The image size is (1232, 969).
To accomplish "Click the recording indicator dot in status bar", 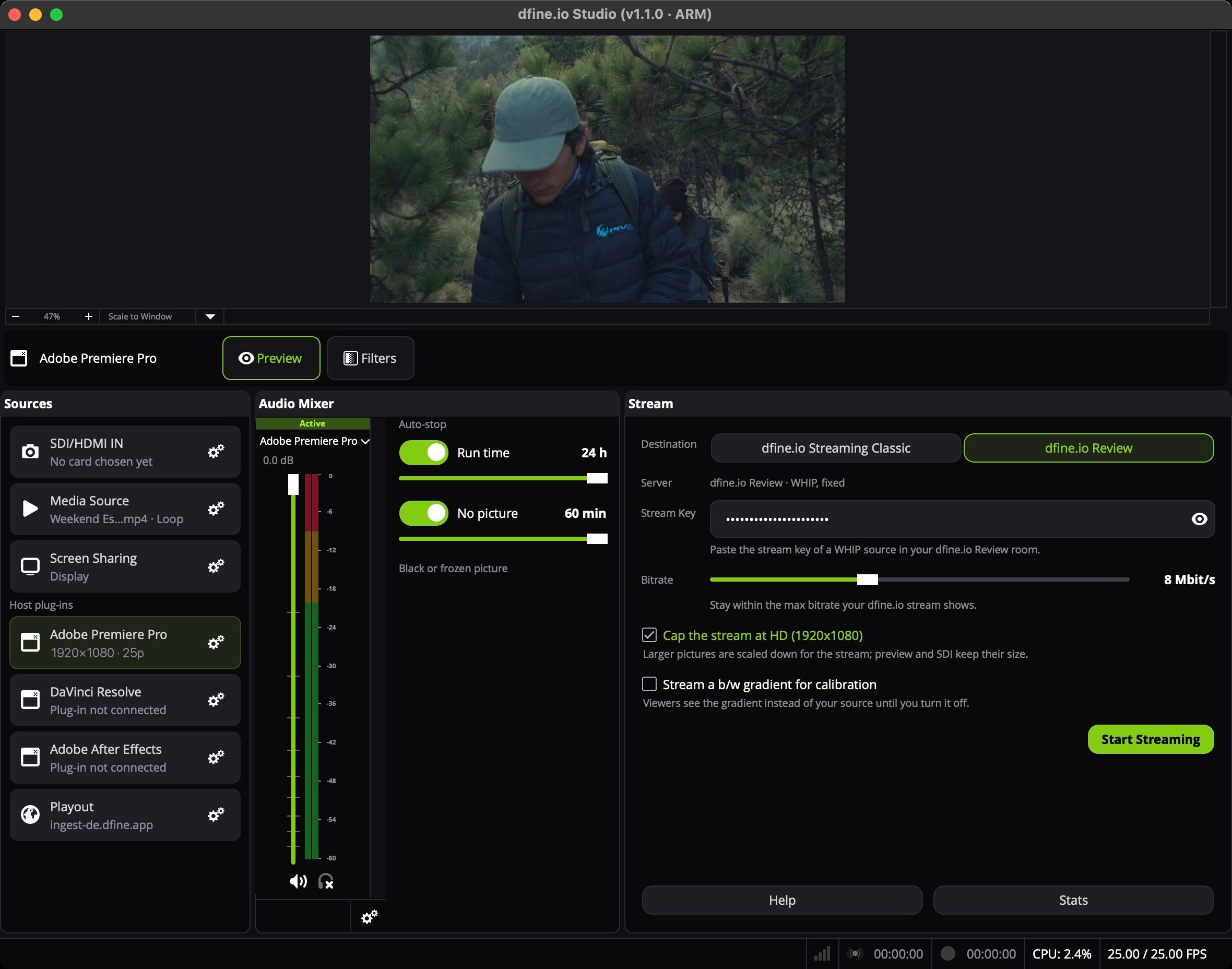I will click(x=947, y=954).
